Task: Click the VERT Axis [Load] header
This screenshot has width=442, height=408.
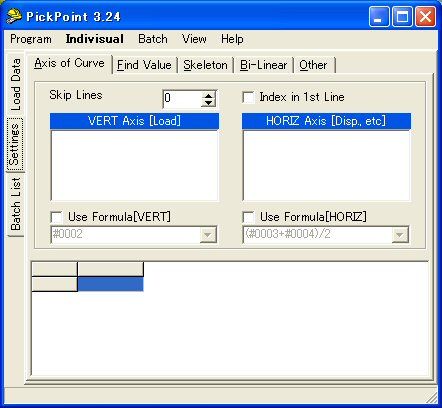Action: (134, 121)
